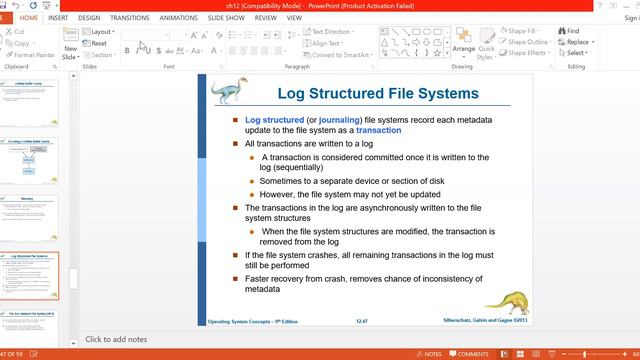
Task: Select the text box shape in shapes gallery
Action: pyautogui.click(x=384, y=31)
